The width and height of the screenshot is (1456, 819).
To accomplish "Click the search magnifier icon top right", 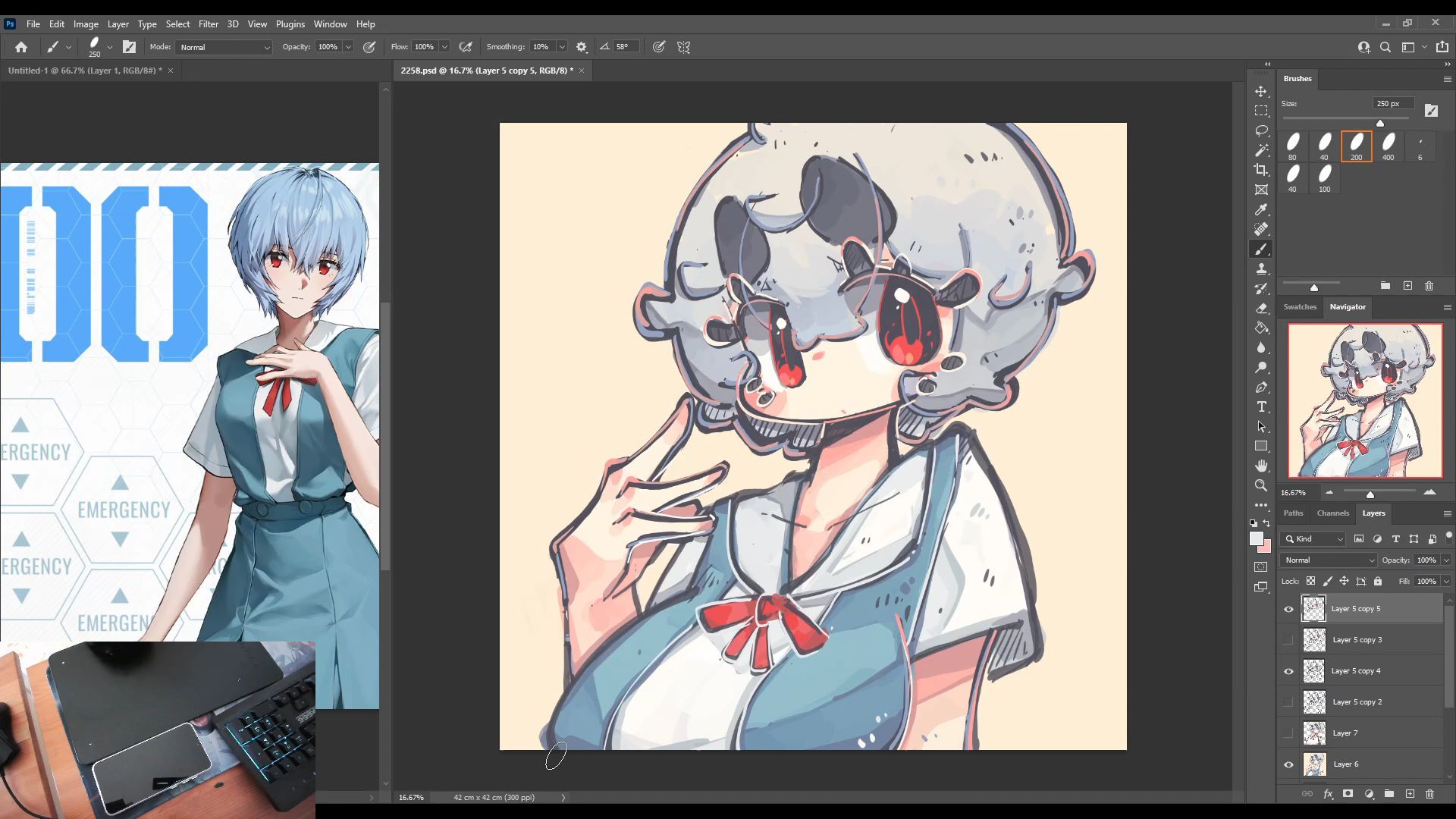I will click(x=1385, y=47).
